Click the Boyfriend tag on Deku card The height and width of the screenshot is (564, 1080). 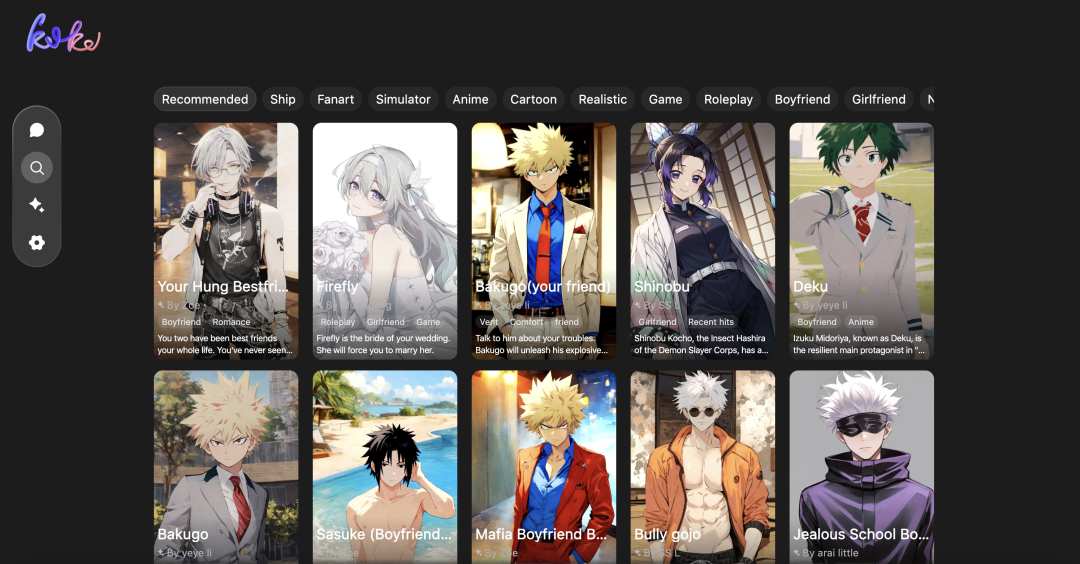tap(817, 322)
